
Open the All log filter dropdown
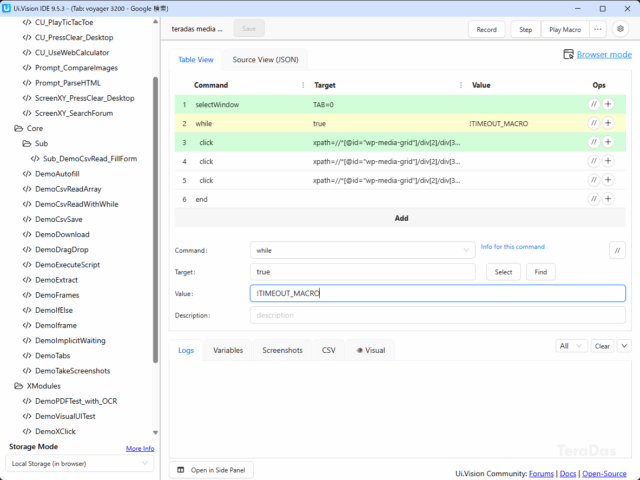(570, 346)
